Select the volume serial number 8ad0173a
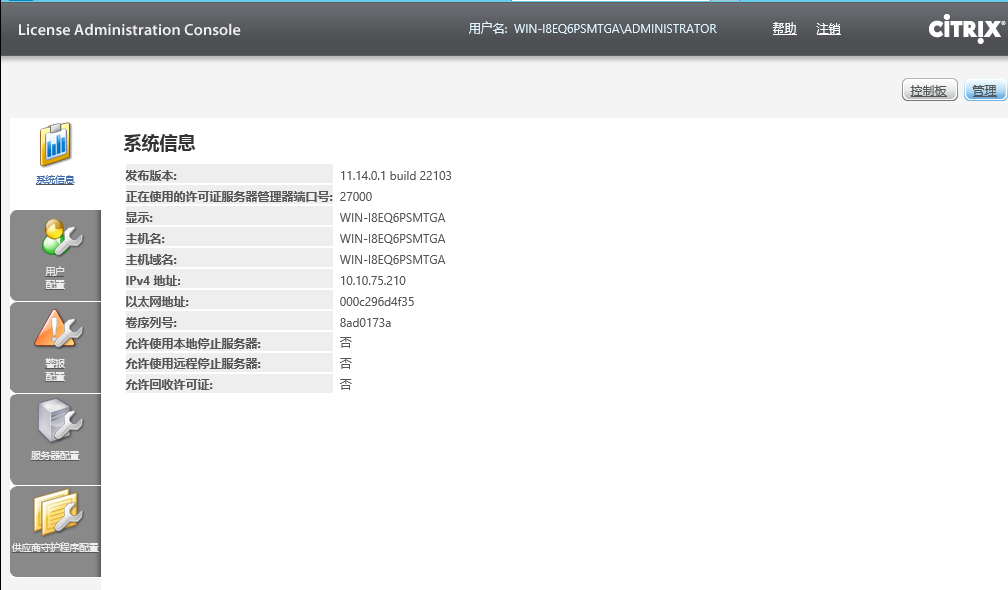The width and height of the screenshot is (1008, 590). (x=365, y=323)
